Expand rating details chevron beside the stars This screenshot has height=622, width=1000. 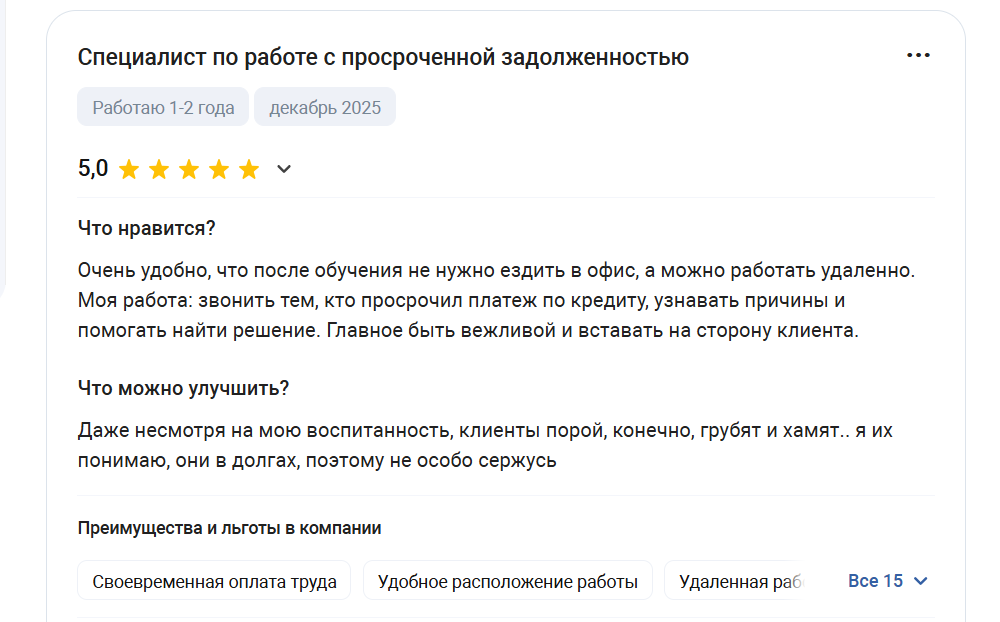[284, 169]
